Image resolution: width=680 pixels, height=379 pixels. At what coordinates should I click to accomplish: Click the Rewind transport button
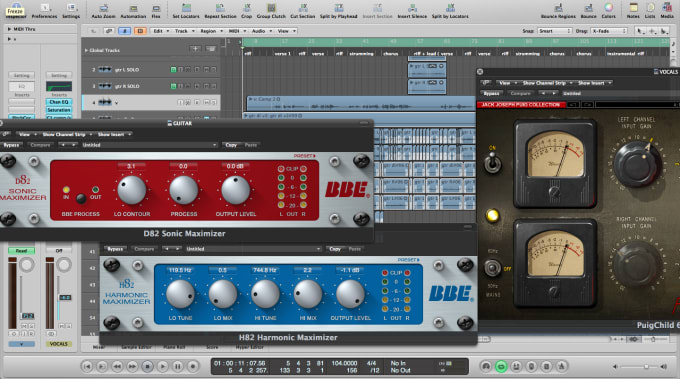(117, 366)
